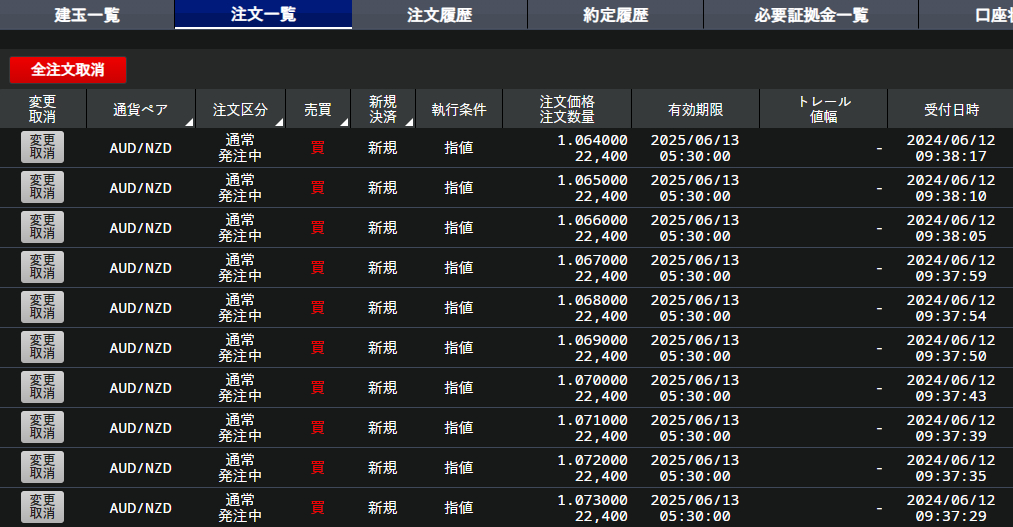Viewport: 1013px width, 527px height.
Task: Click the received time 09:37:54
Action: (x=951, y=316)
